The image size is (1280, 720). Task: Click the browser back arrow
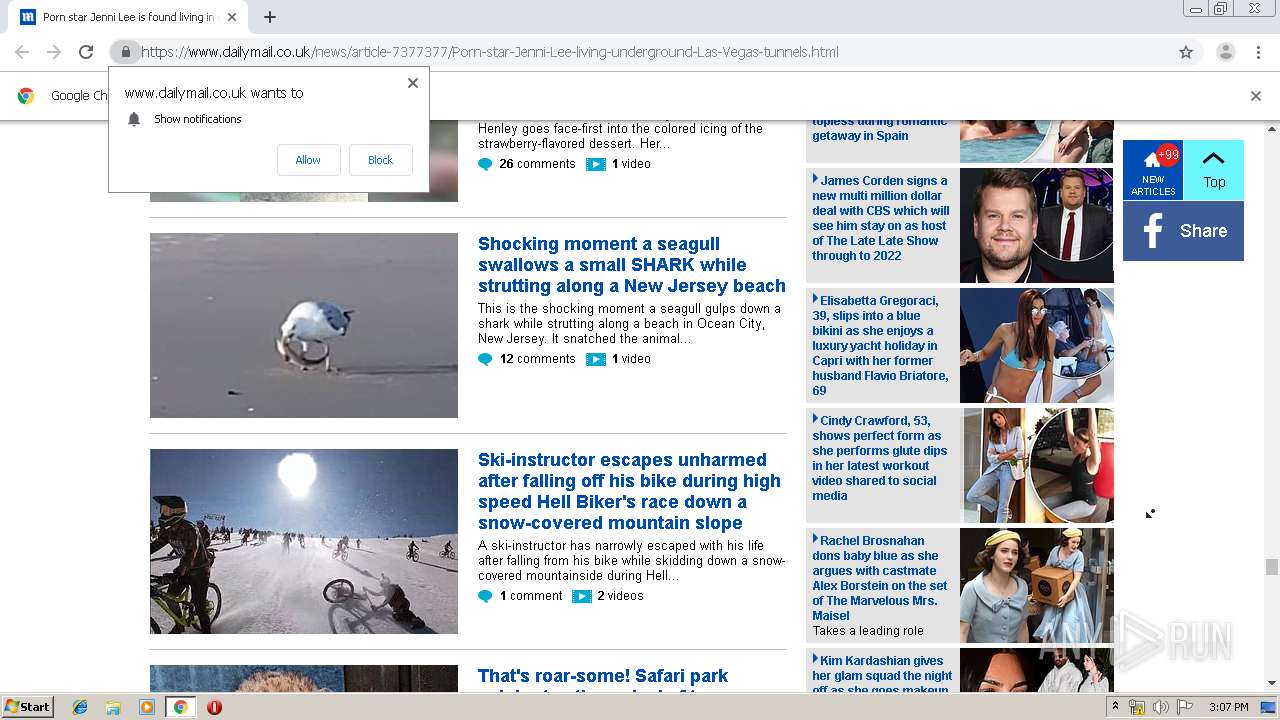click(22, 52)
